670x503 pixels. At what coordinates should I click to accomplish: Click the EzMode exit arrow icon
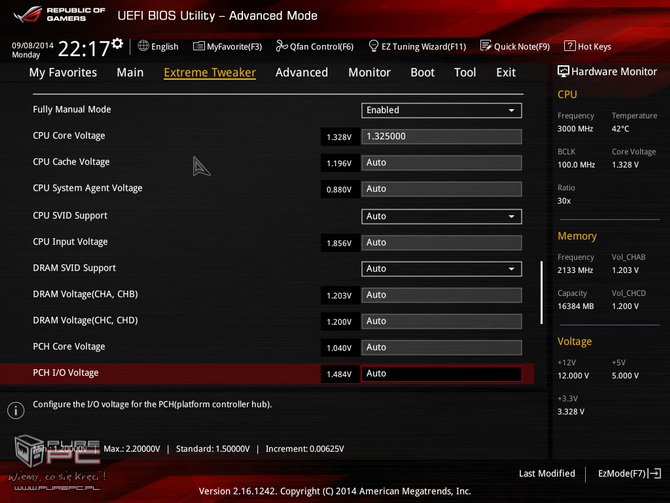[x=655, y=474]
